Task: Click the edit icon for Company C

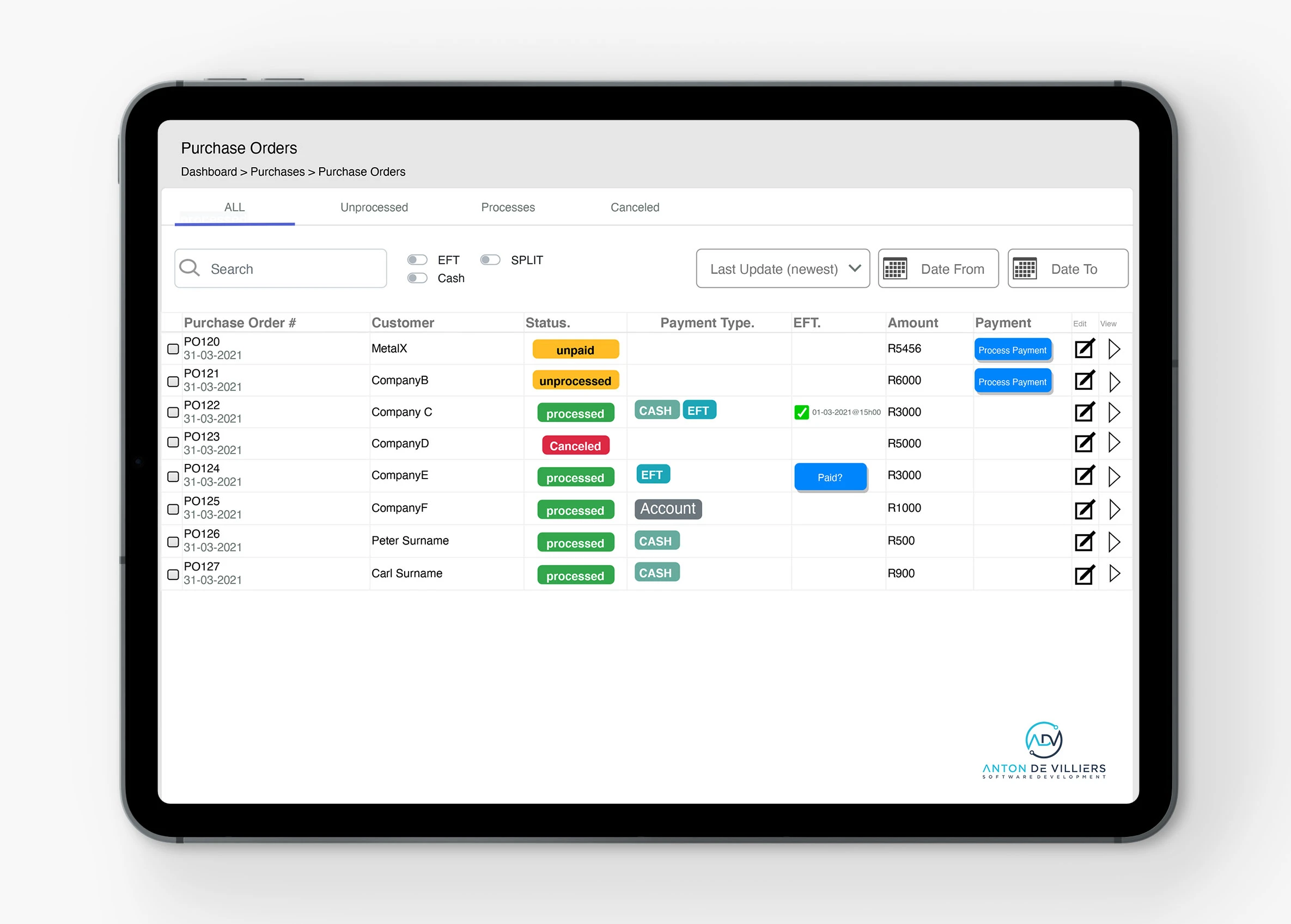Action: coord(1084,412)
